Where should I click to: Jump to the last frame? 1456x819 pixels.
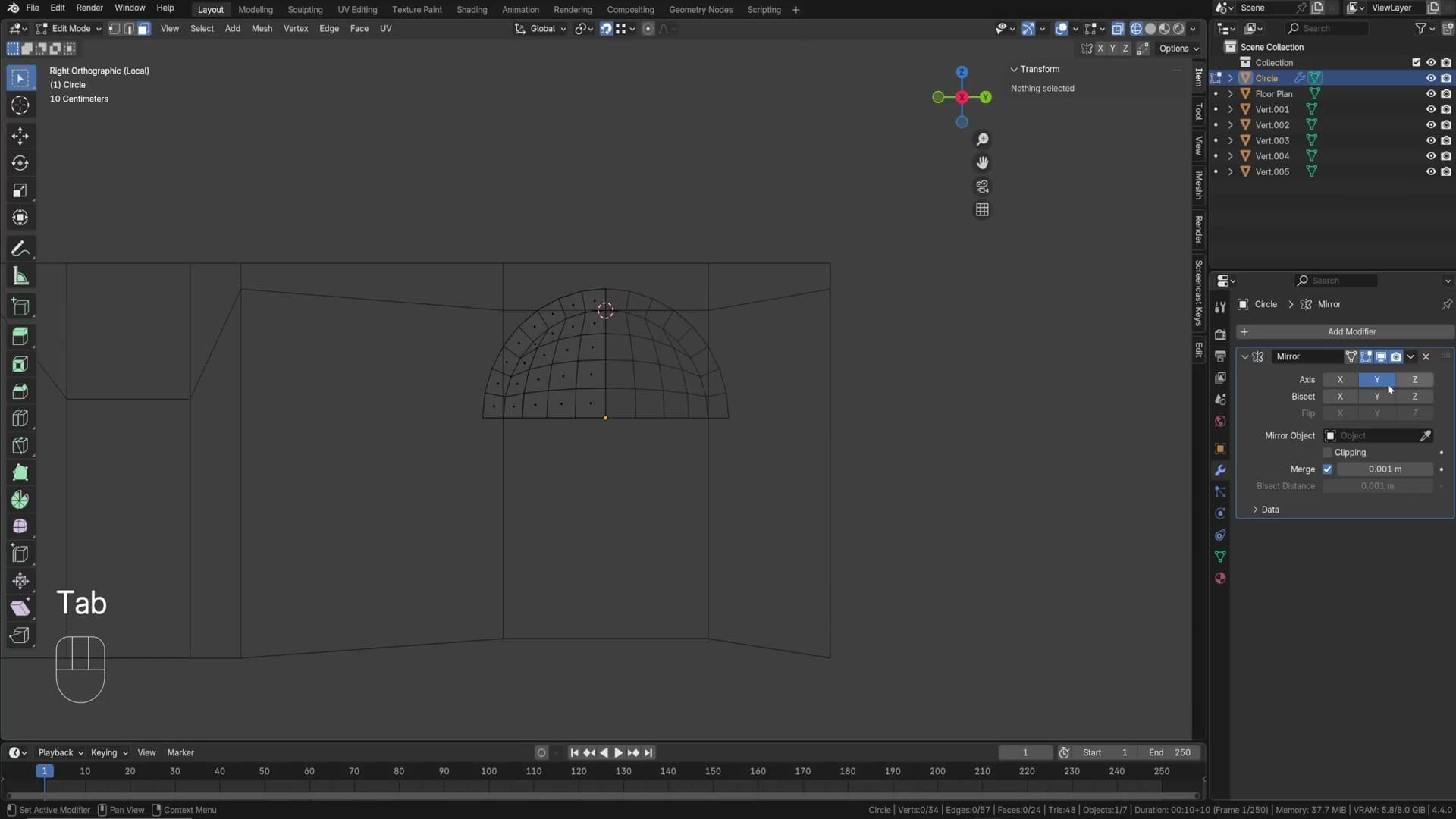coord(648,753)
